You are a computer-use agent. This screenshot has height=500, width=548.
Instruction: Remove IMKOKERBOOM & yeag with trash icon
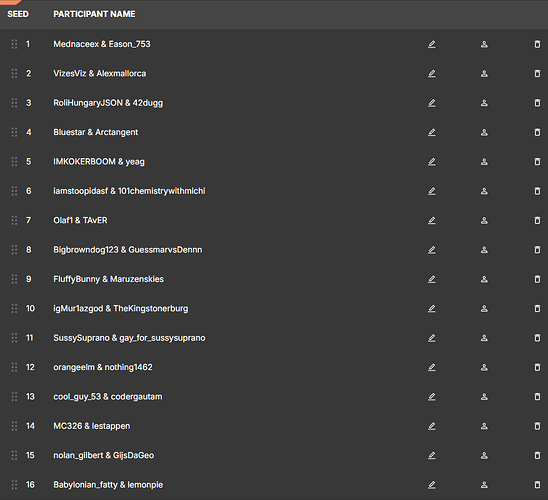tap(537, 162)
